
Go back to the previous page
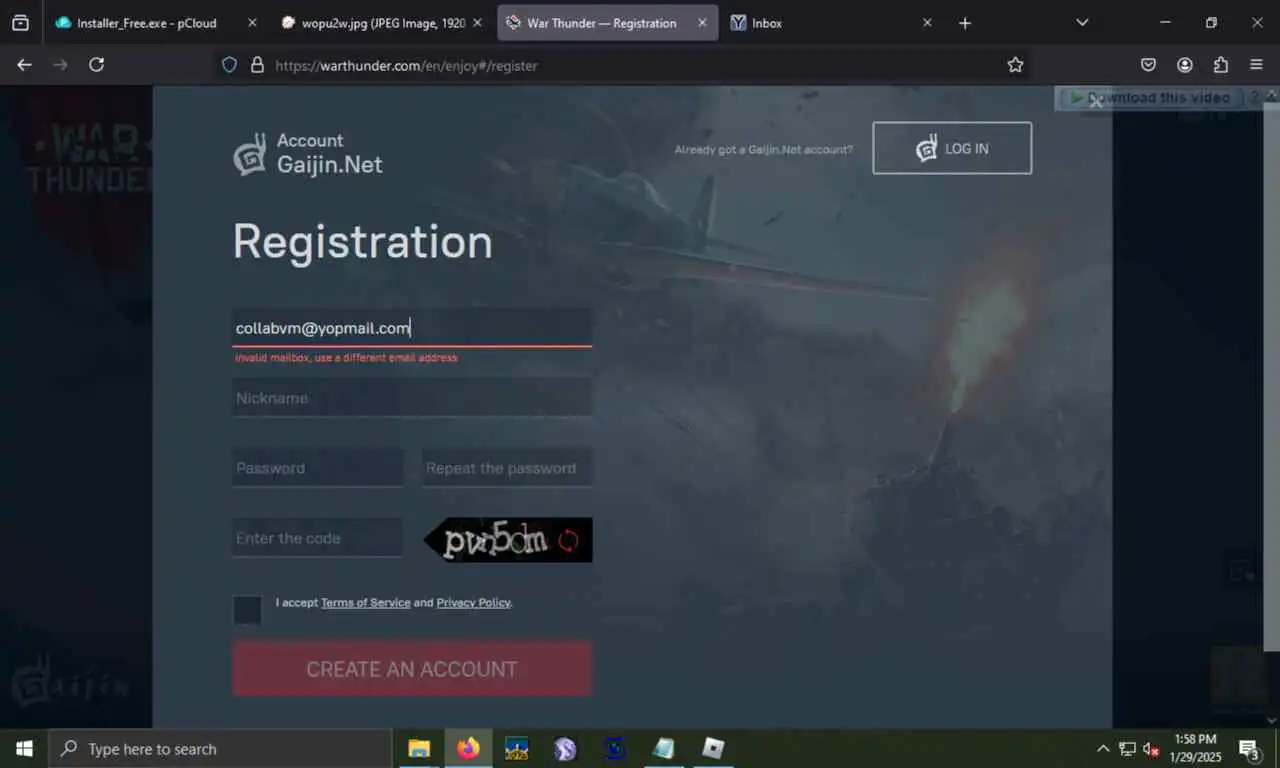point(24,65)
